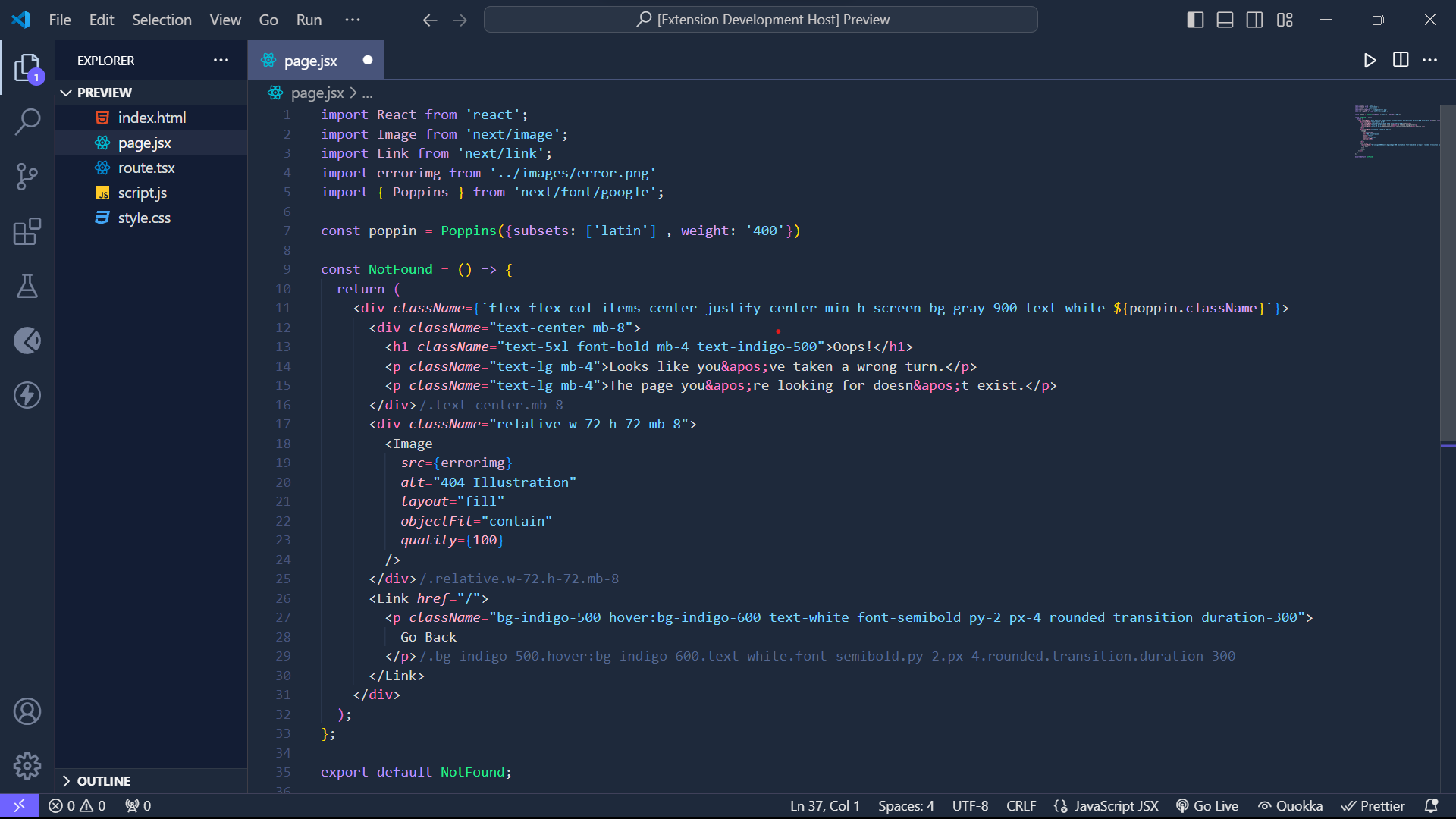This screenshot has width=1456, height=819.
Task: Open Source Control view icon
Action: point(27,177)
